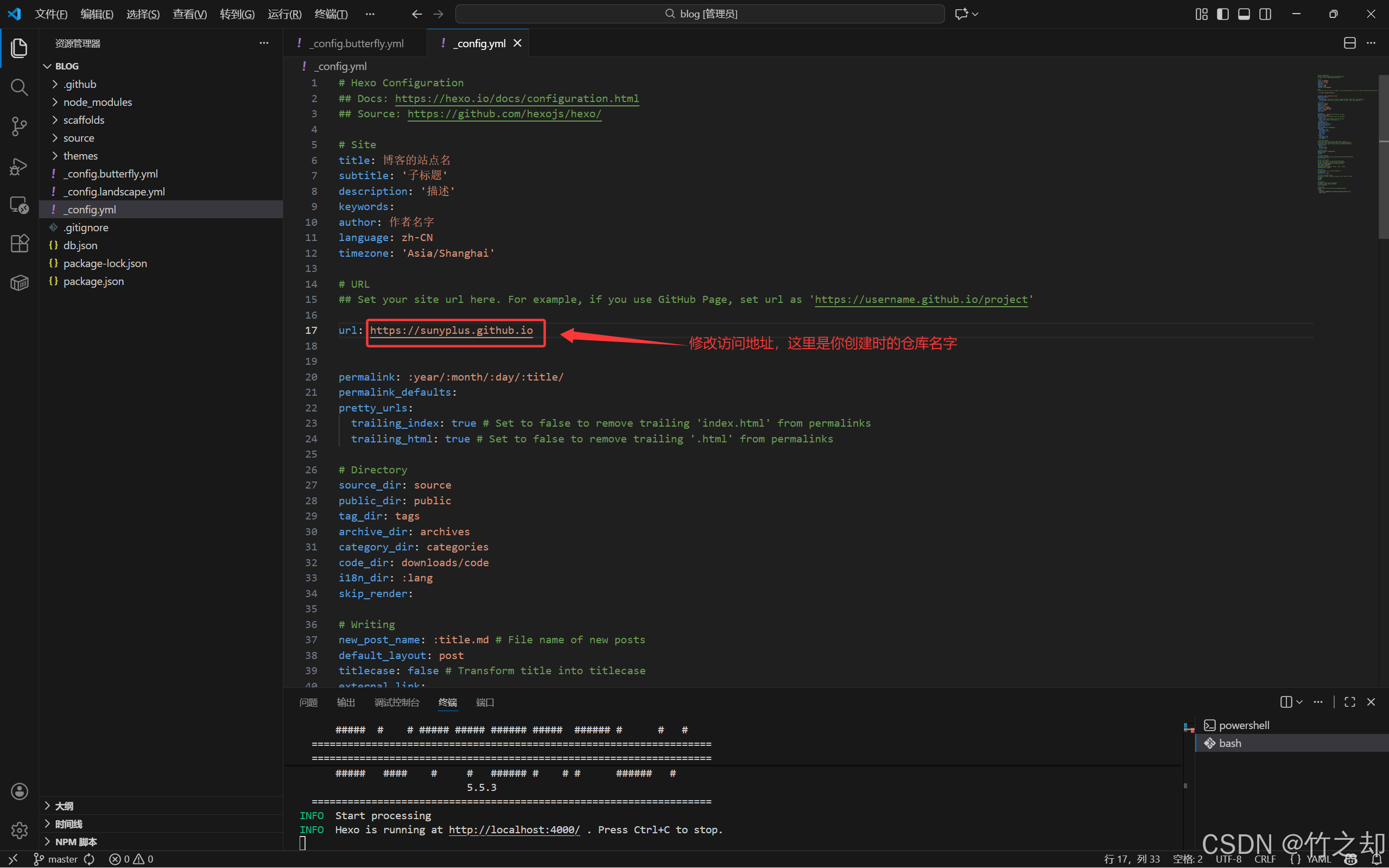This screenshot has height=868, width=1389.
Task: Click the blog search command center box
Action: (x=700, y=14)
